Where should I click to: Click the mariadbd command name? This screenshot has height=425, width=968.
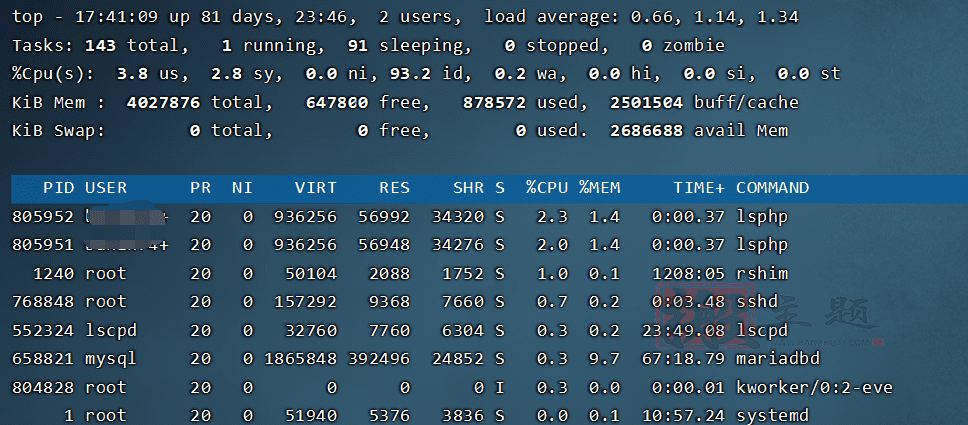click(x=777, y=359)
